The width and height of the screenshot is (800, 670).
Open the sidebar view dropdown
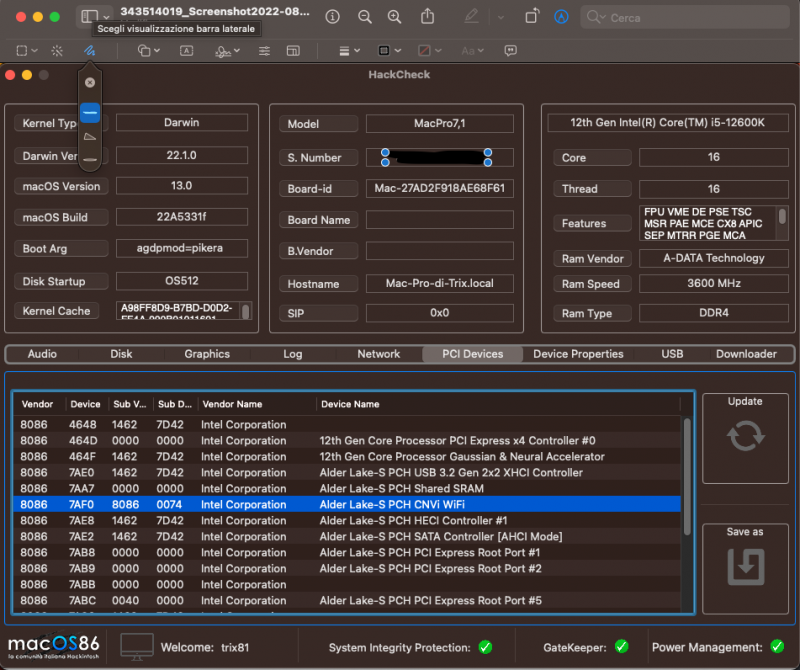[95, 17]
